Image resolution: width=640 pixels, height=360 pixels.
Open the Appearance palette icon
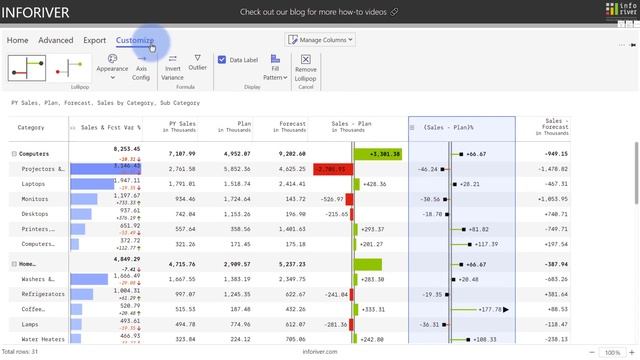pos(112,59)
